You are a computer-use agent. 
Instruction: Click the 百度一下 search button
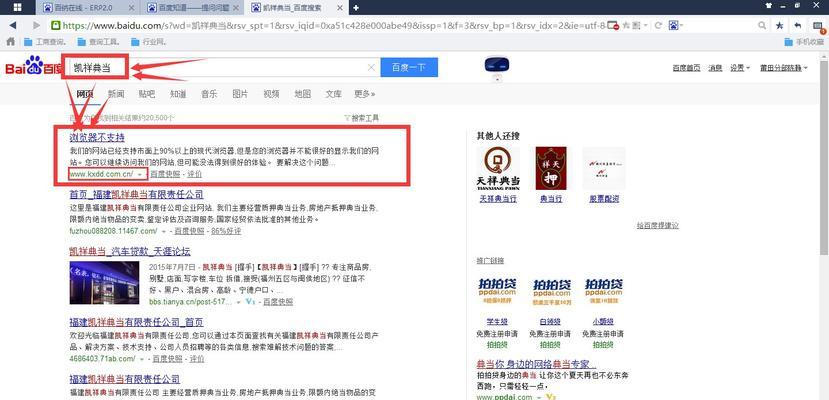[409, 67]
